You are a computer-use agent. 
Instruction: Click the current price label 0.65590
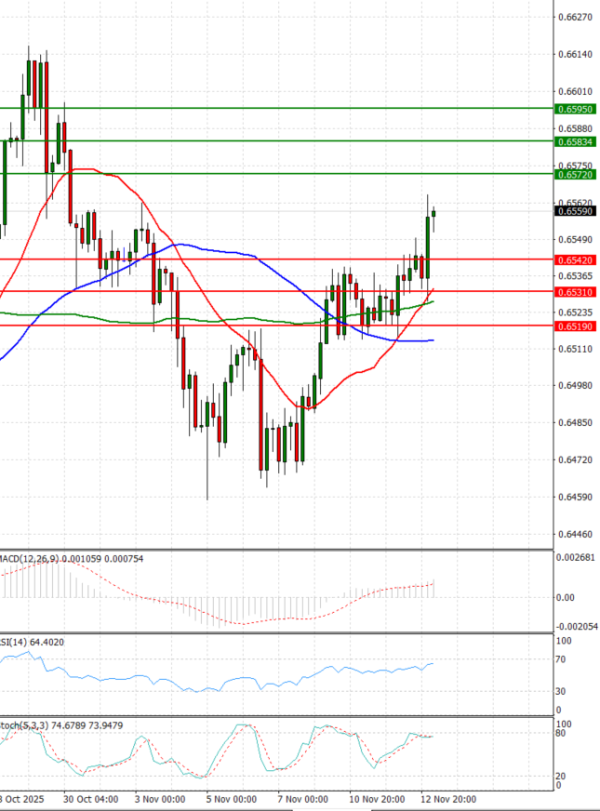pyautogui.click(x=574, y=212)
